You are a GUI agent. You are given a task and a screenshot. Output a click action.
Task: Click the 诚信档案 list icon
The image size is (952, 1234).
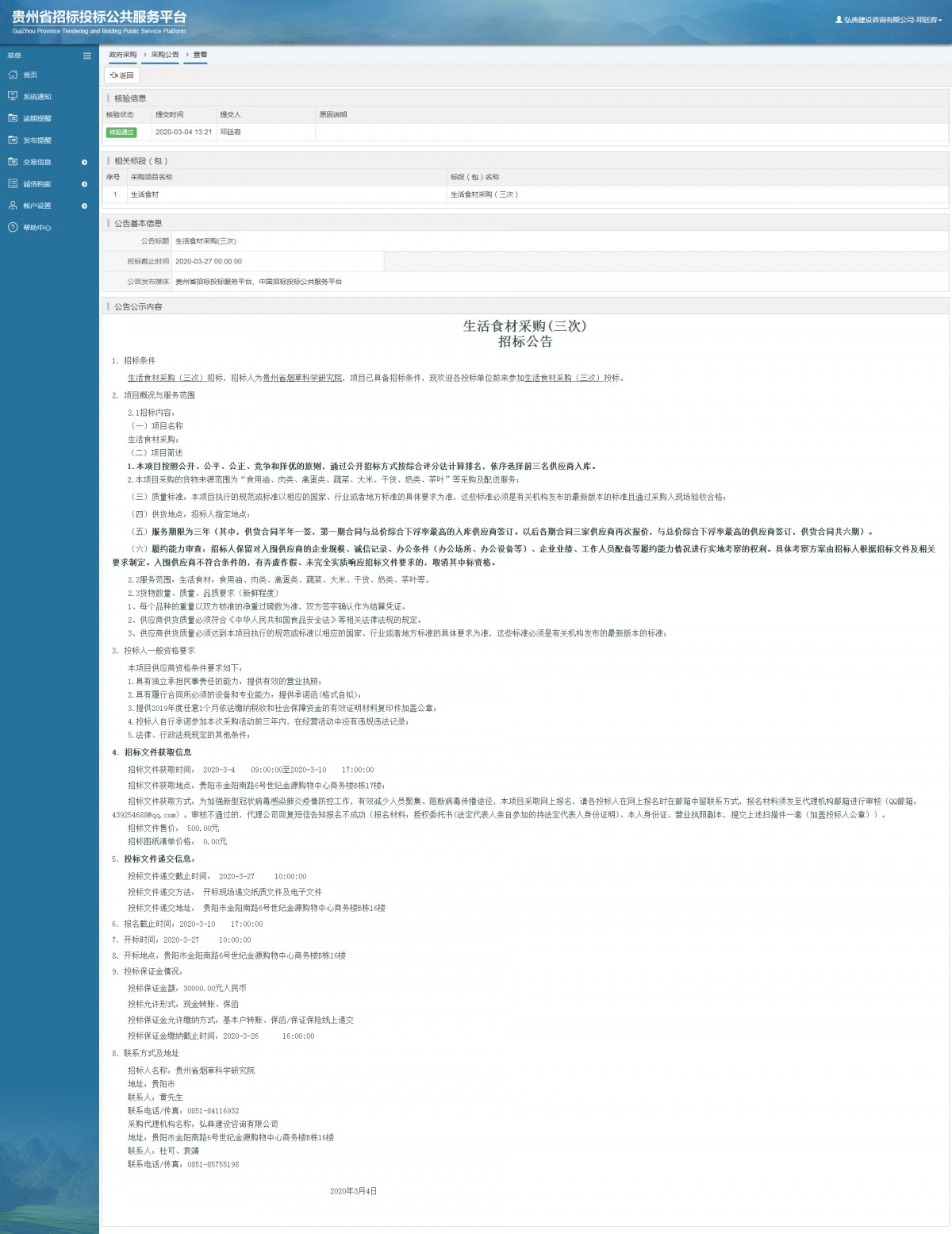(x=13, y=183)
